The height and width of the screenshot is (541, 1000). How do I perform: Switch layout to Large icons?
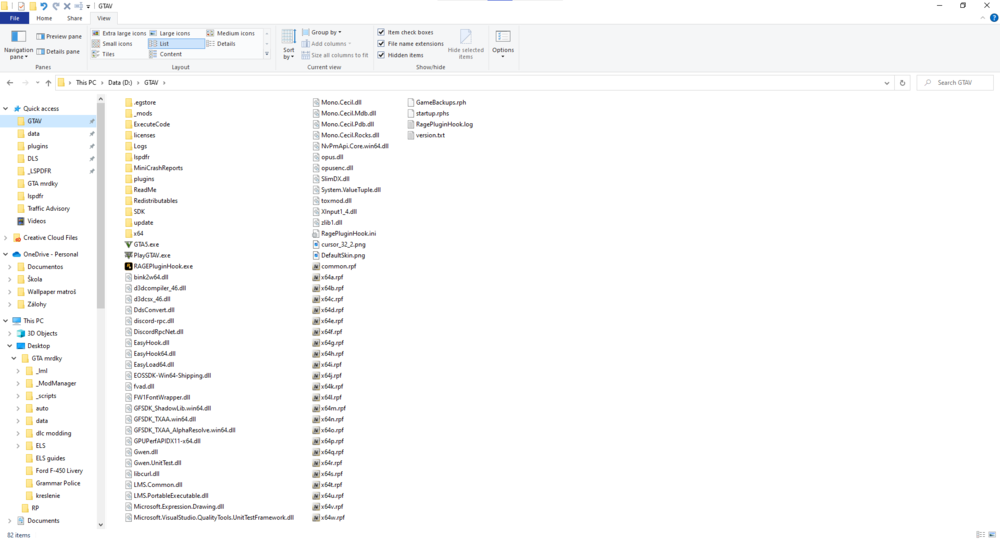click(170, 33)
